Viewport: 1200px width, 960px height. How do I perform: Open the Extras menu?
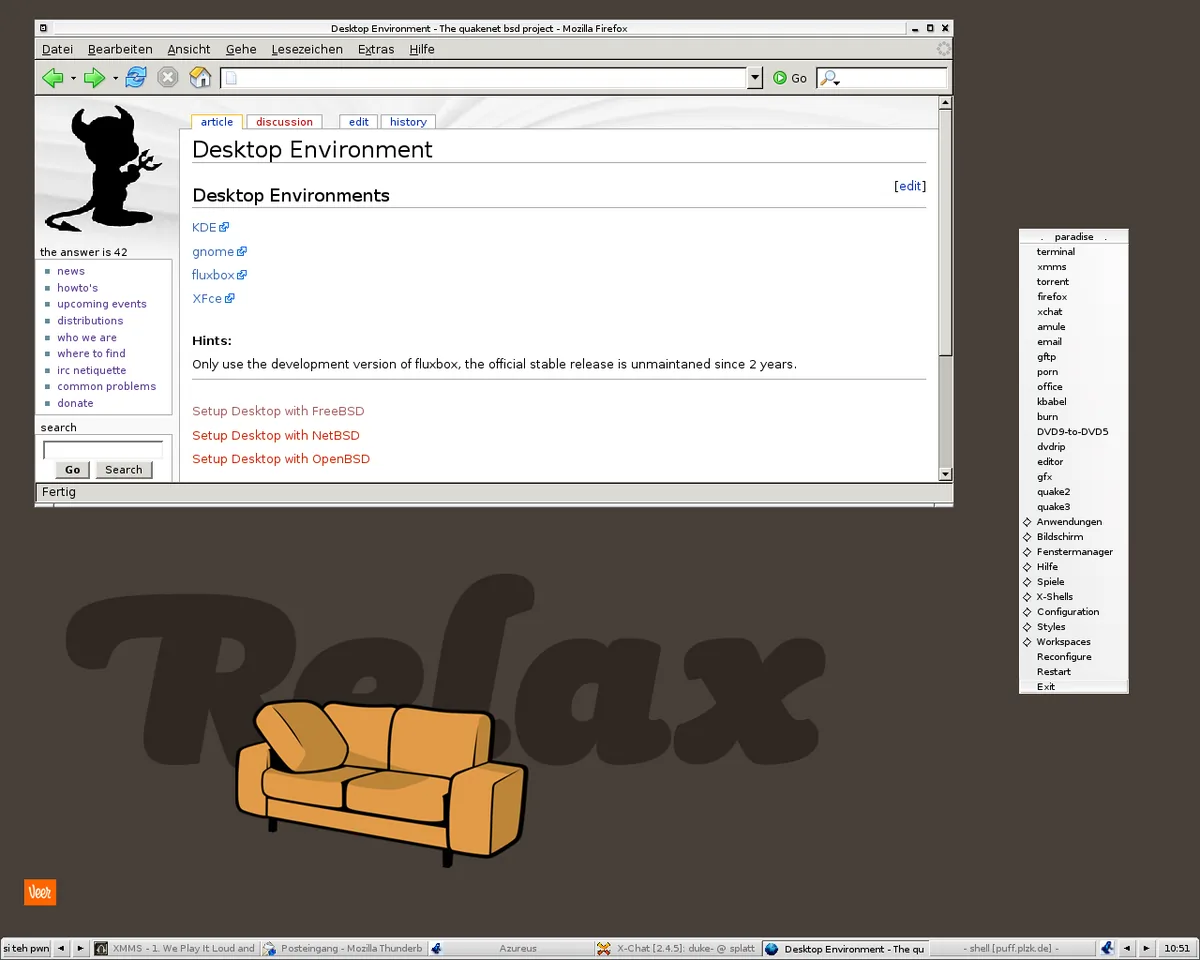point(376,49)
